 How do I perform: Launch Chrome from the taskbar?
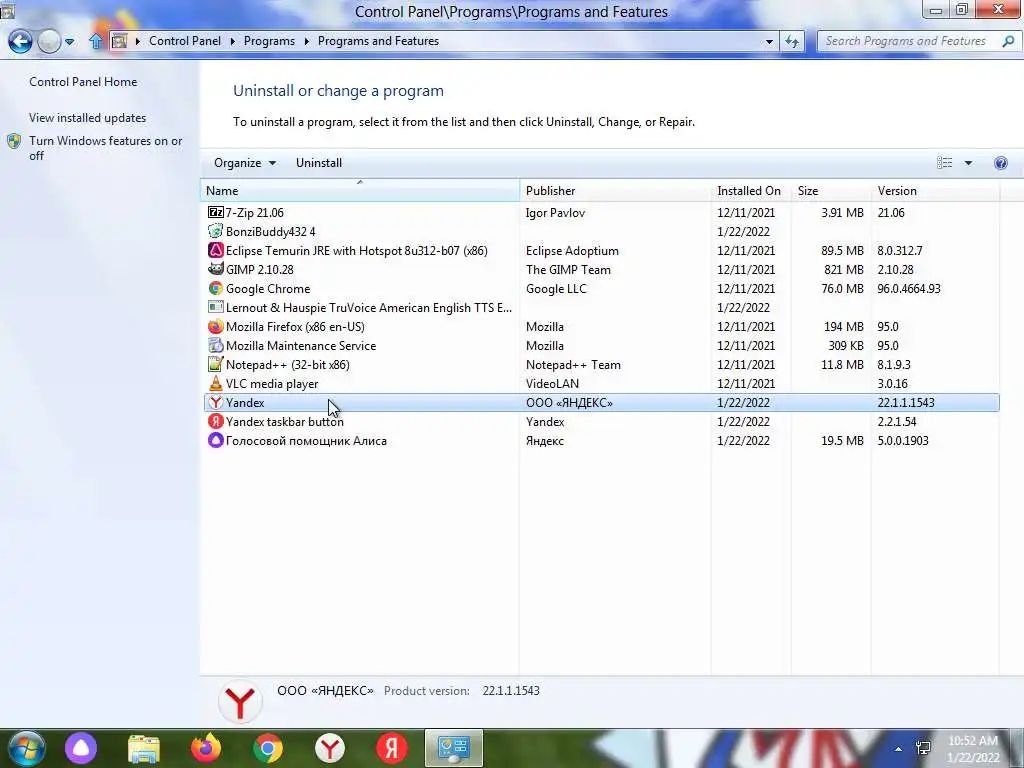pyautogui.click(x=268, y=748)
